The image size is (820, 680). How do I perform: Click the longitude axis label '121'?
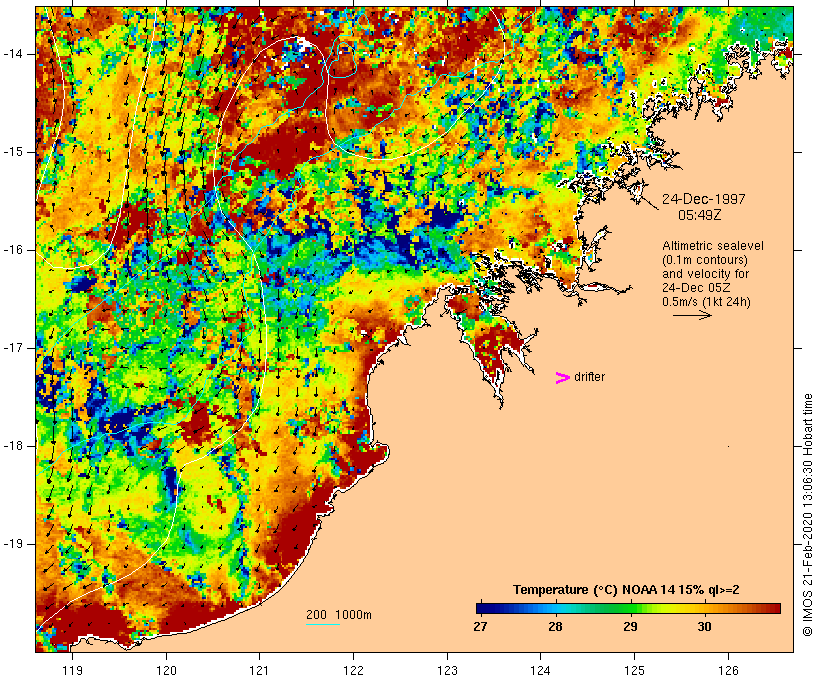[259, 670]
